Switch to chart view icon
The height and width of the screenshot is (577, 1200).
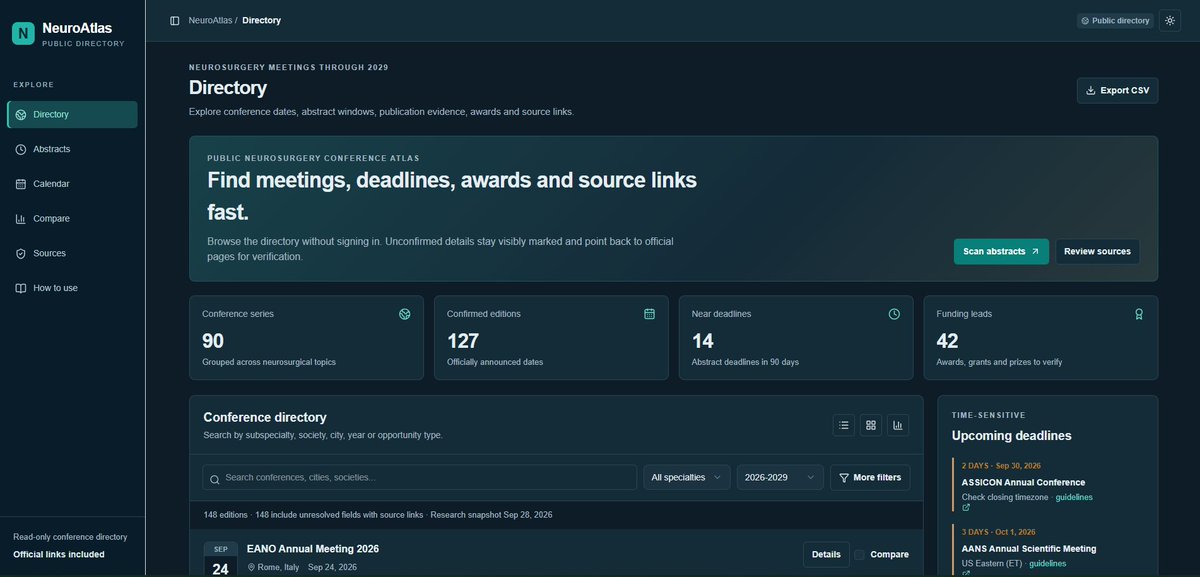pyautogui.click(x=898, y=425)
